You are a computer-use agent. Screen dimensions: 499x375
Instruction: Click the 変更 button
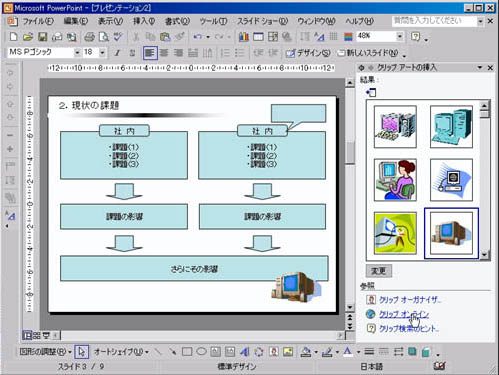click(x=379, y=271)
